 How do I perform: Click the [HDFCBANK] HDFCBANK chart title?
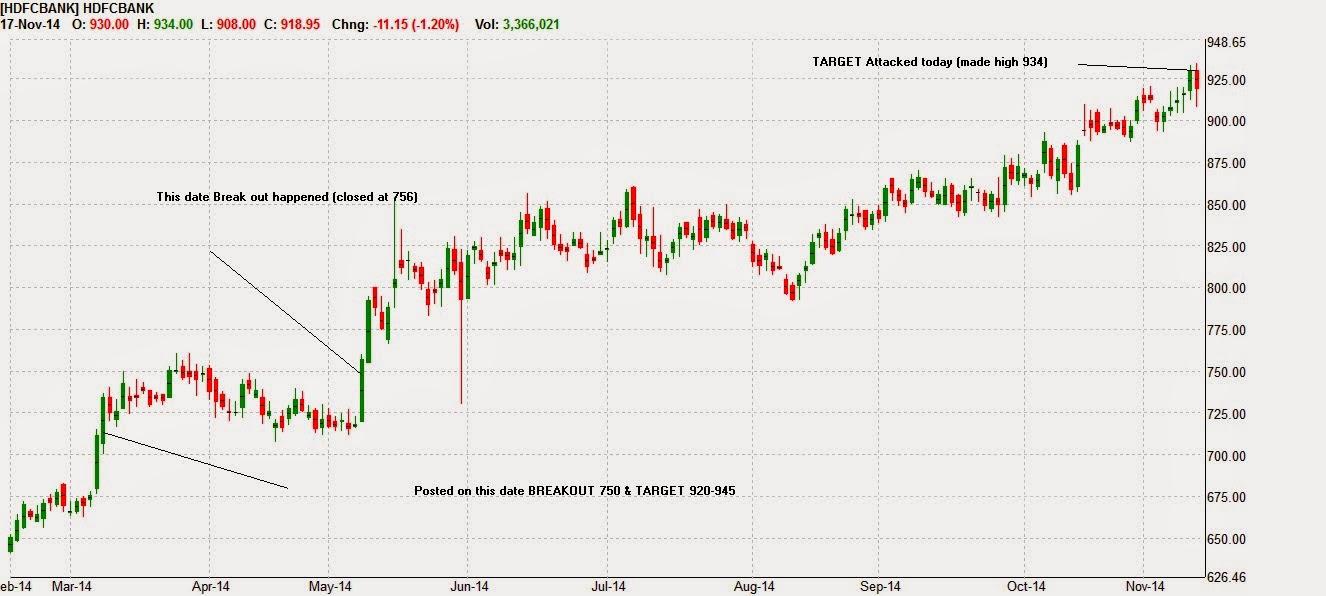76,7
